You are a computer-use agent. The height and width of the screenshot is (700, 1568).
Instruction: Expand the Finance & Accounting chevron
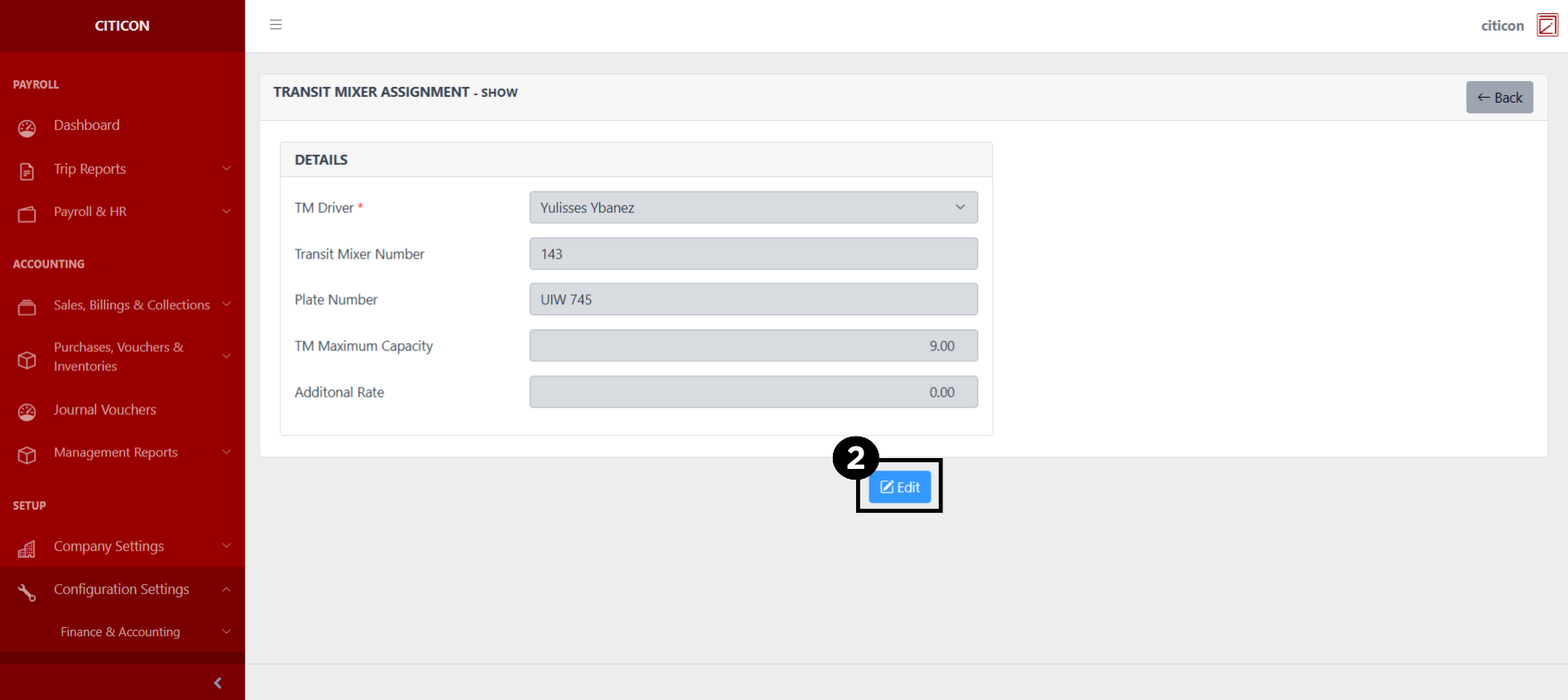pyautogui.click(x=226, y=631)
